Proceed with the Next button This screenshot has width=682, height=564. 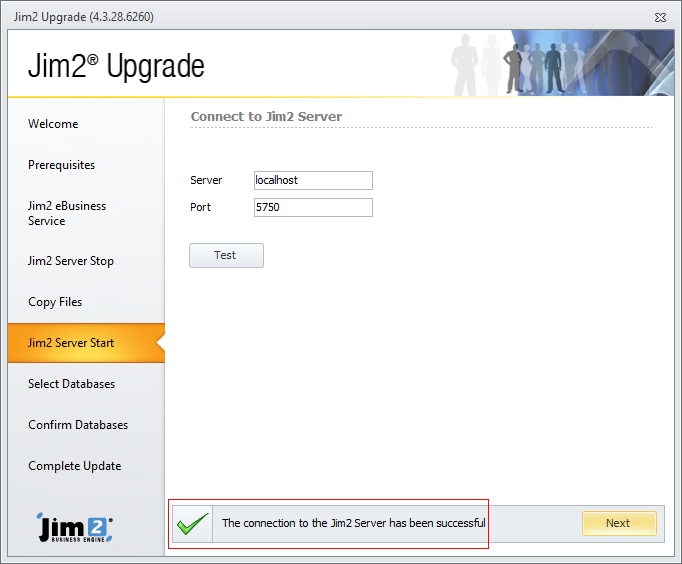coord(619,523)
